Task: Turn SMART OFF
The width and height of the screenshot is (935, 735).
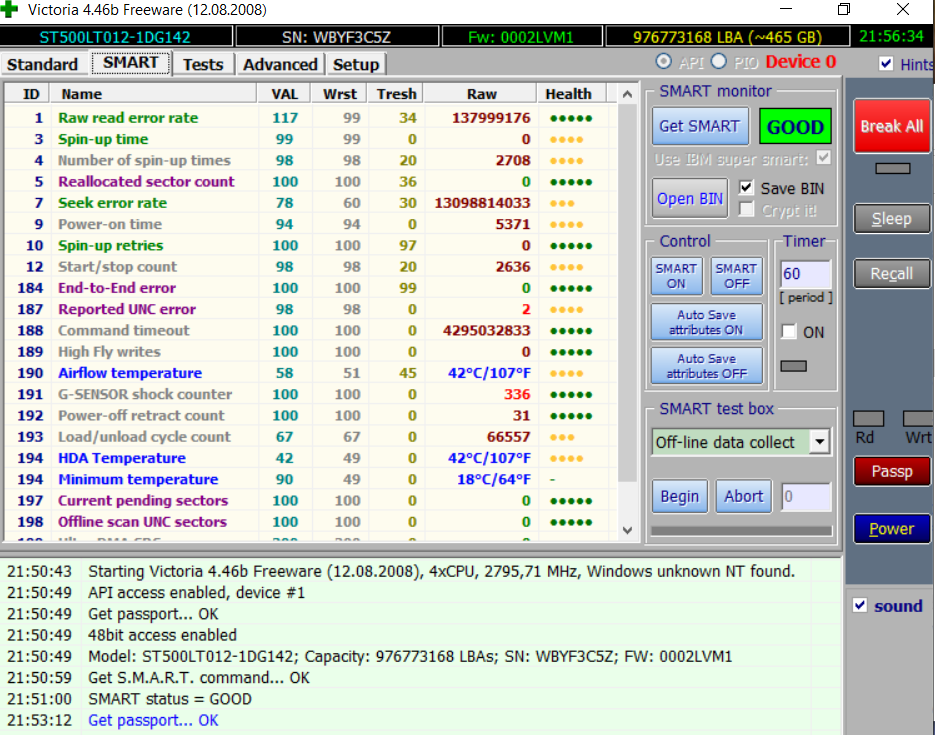Action: tap(736, 276)
